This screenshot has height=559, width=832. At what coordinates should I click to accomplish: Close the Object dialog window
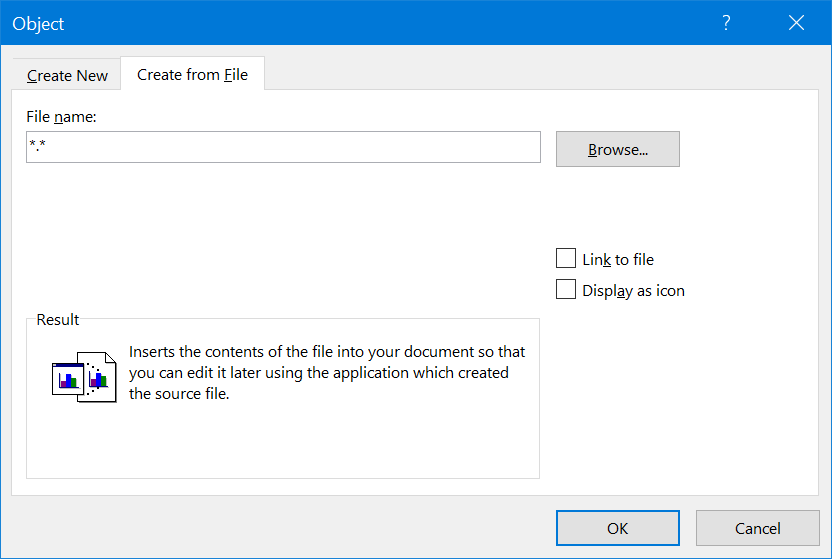(x=796, y=23)
